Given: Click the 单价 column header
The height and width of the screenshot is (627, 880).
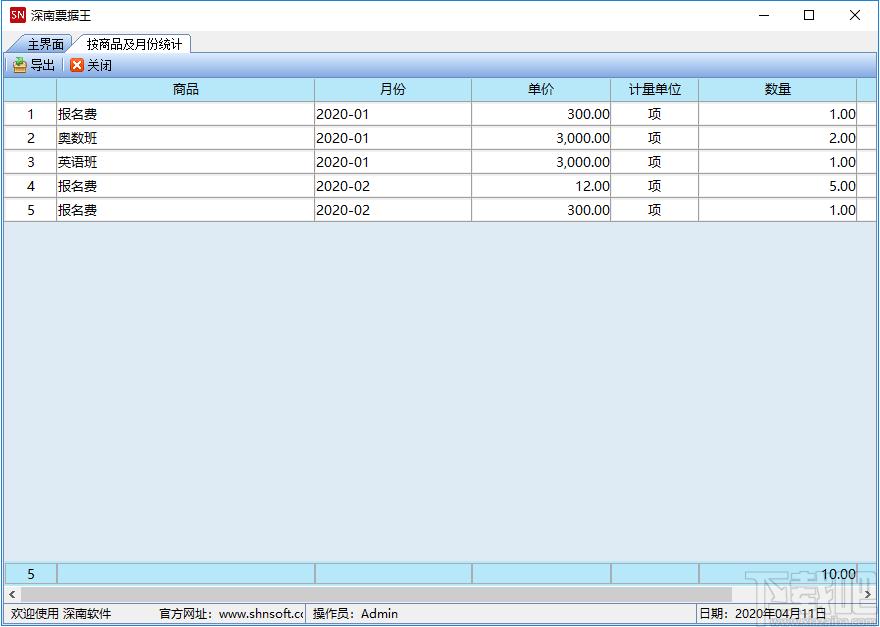Looking at the screenshot, I should (x=540, y=90).
